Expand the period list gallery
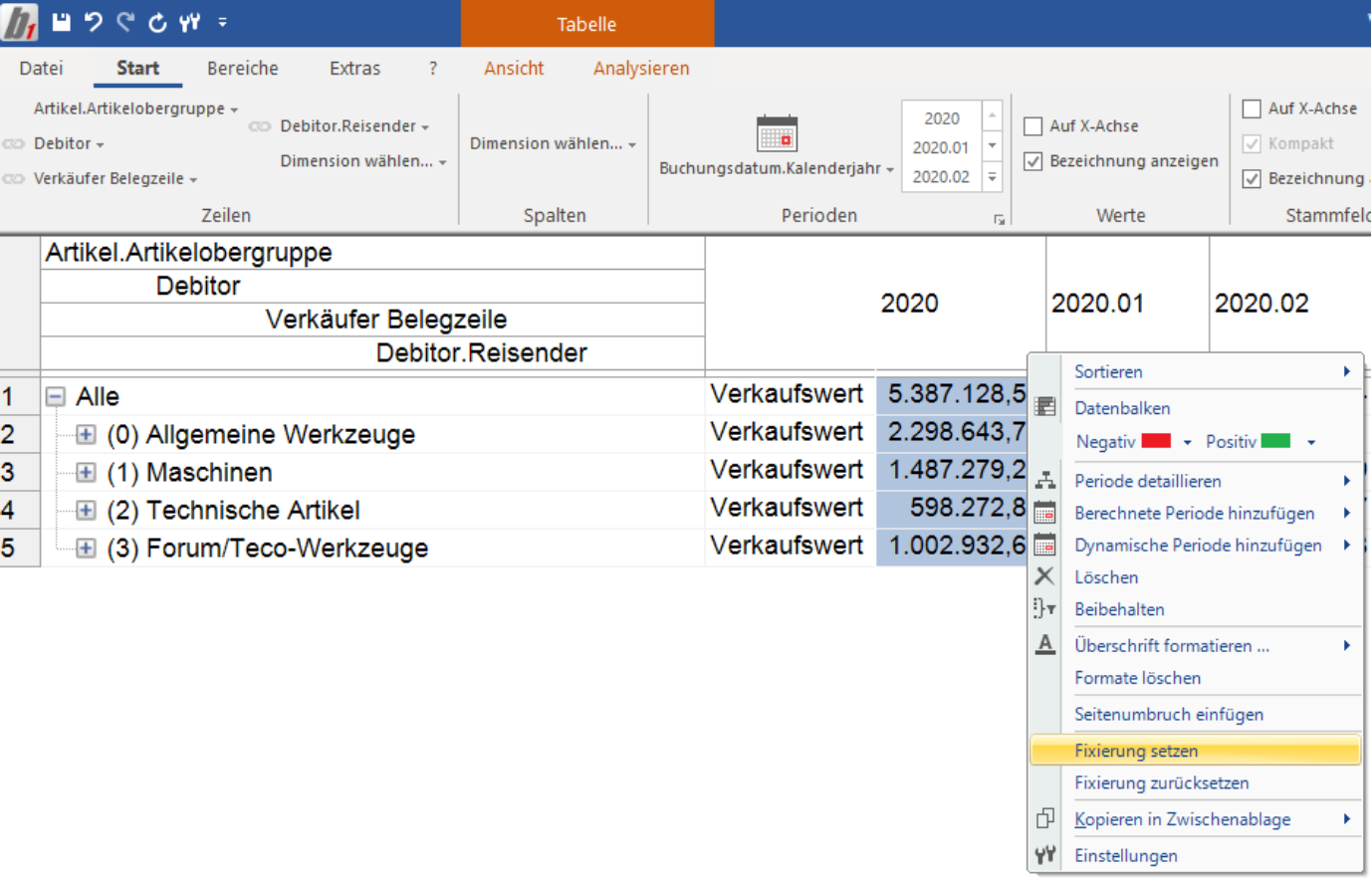Screen dimensions: 1372x882 point(992,177)
